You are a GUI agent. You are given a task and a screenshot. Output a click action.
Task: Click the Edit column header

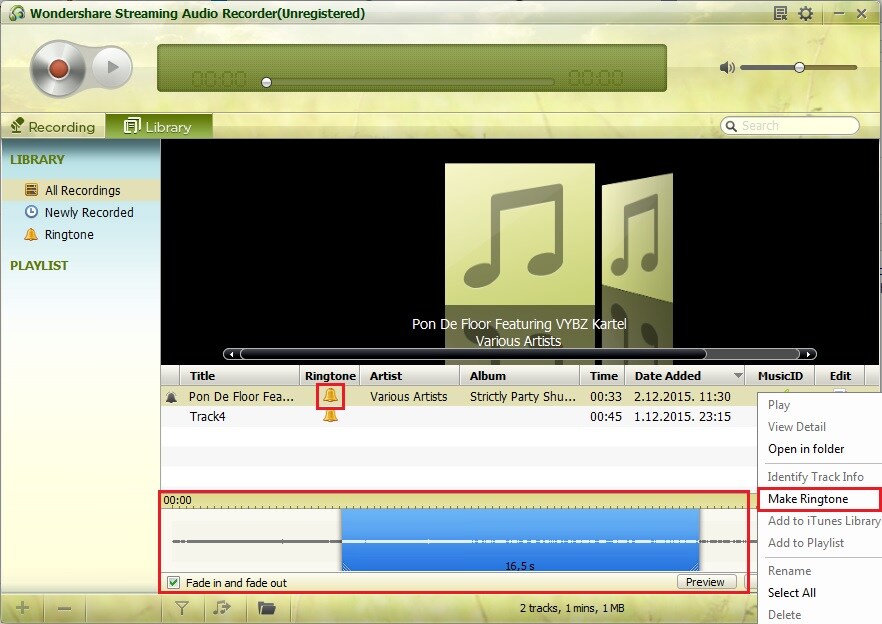pos(840,375)
